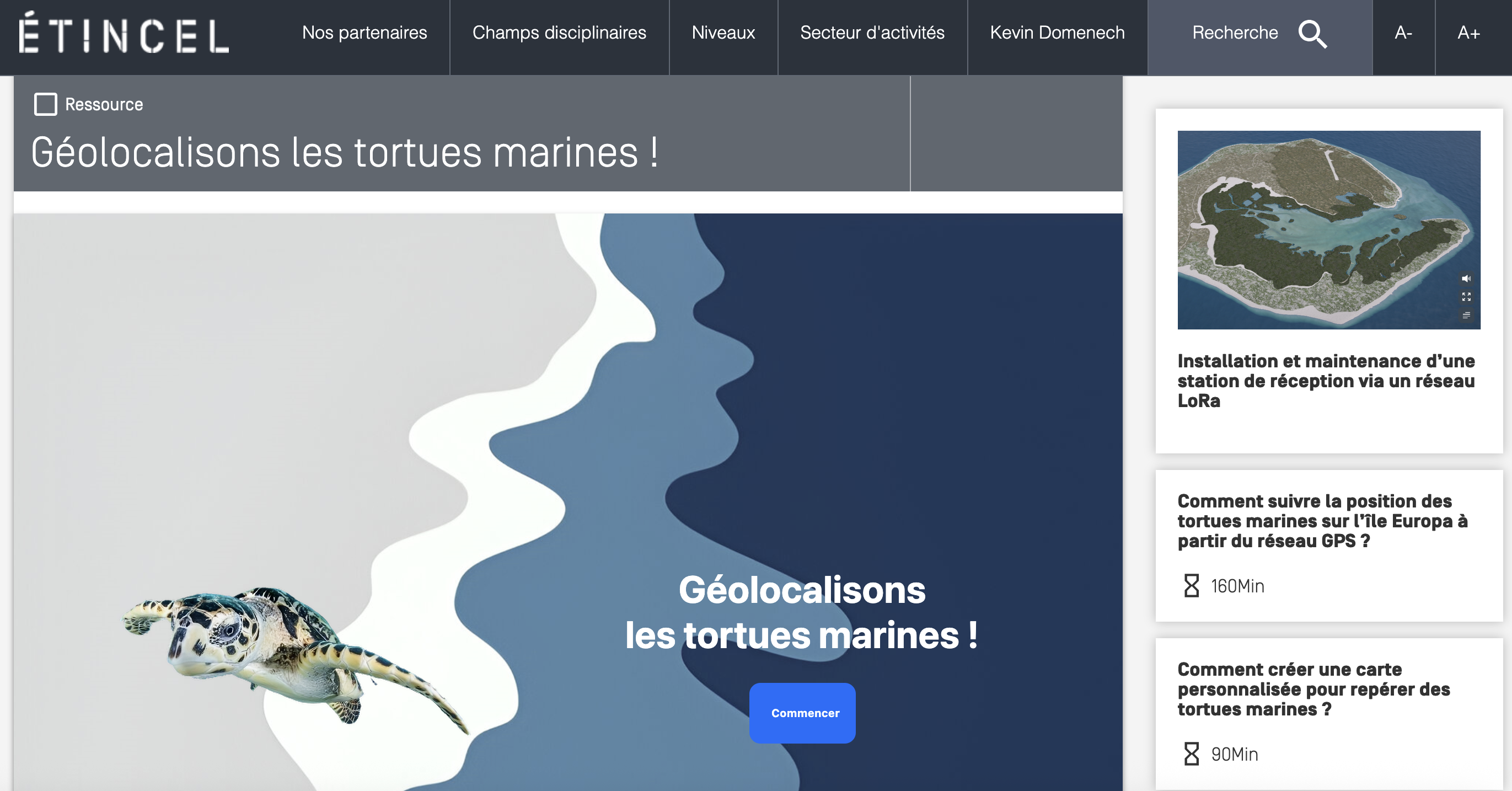Image resolution: width=1512 pixels, height=791 pixels.
Task: Open the Europa island aerial thumbnail
Action: (x=1329, y=229)
